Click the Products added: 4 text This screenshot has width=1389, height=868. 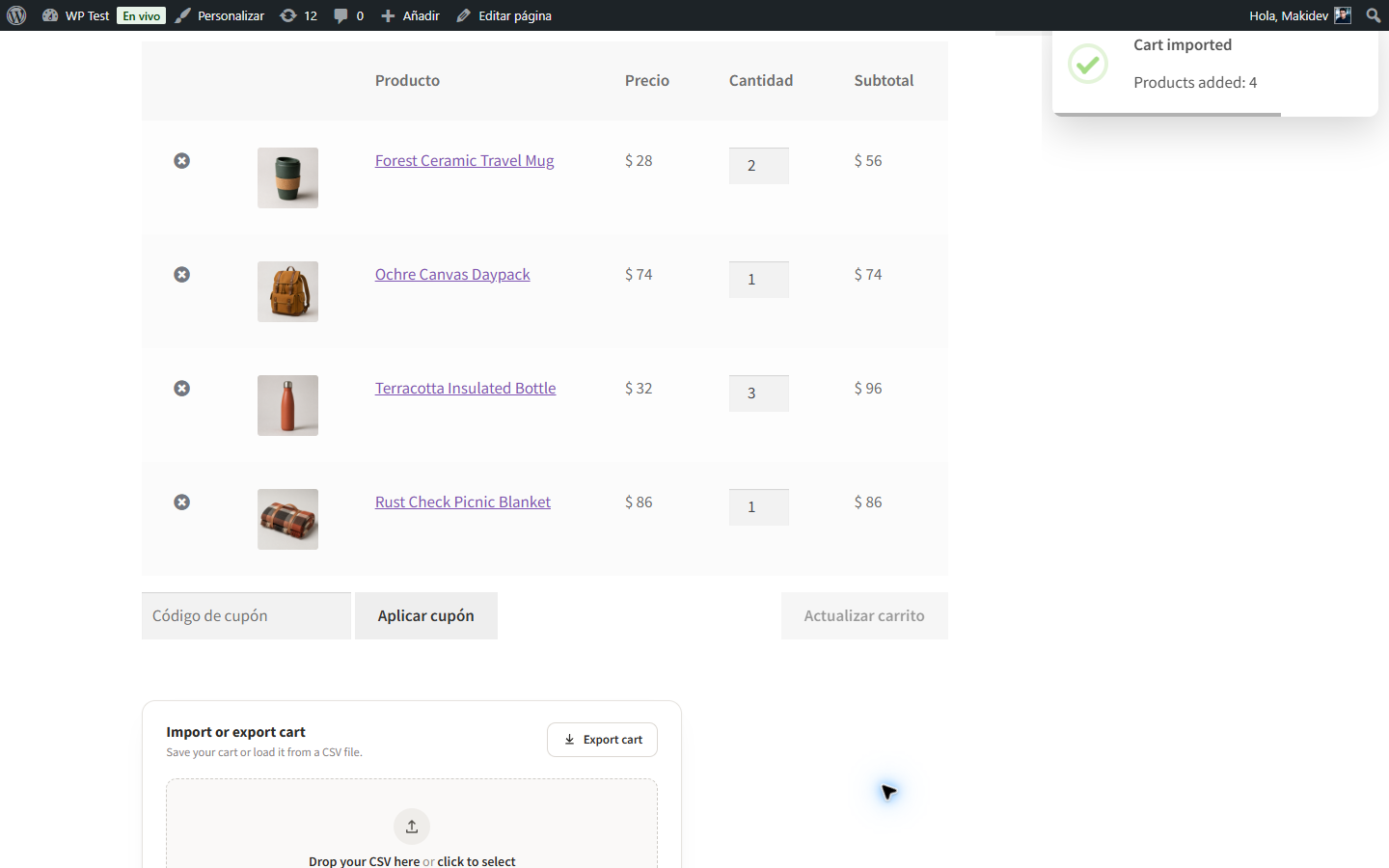[1195, 83]
